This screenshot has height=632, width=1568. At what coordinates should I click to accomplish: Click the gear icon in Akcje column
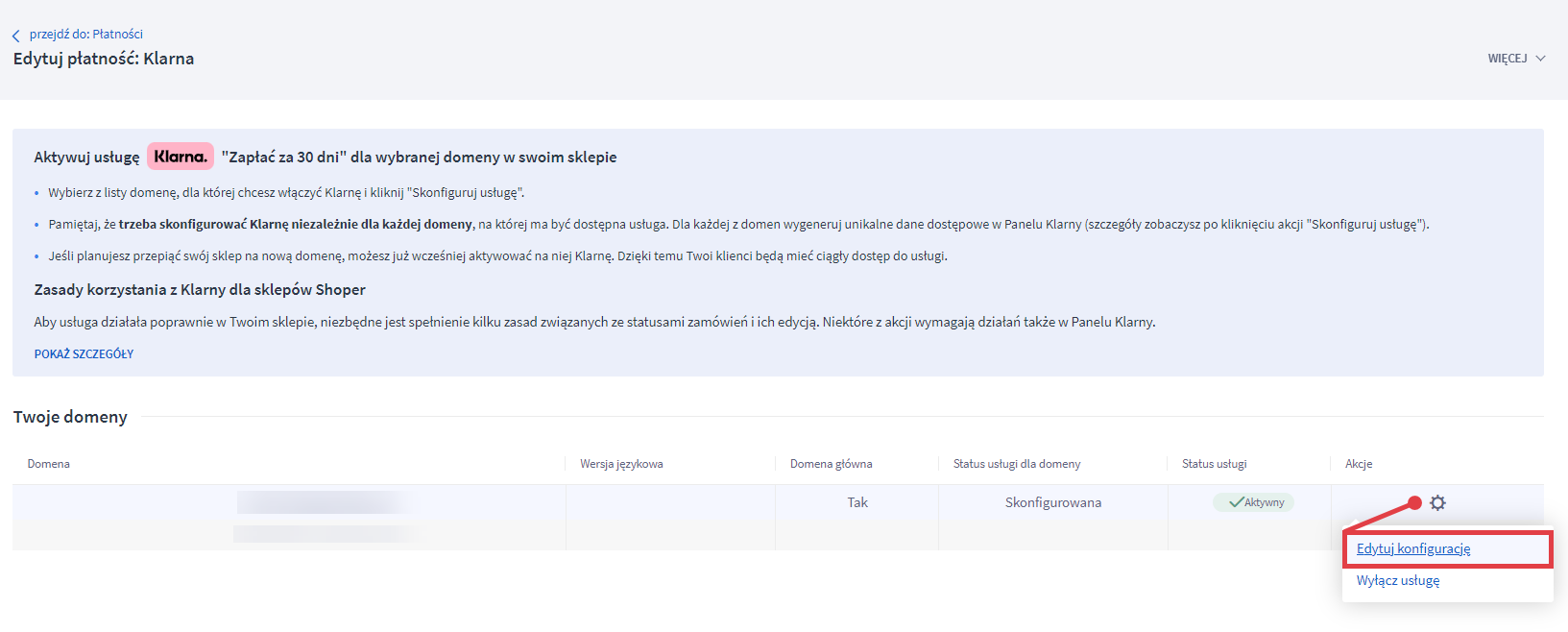click(x=1437, y=502)
